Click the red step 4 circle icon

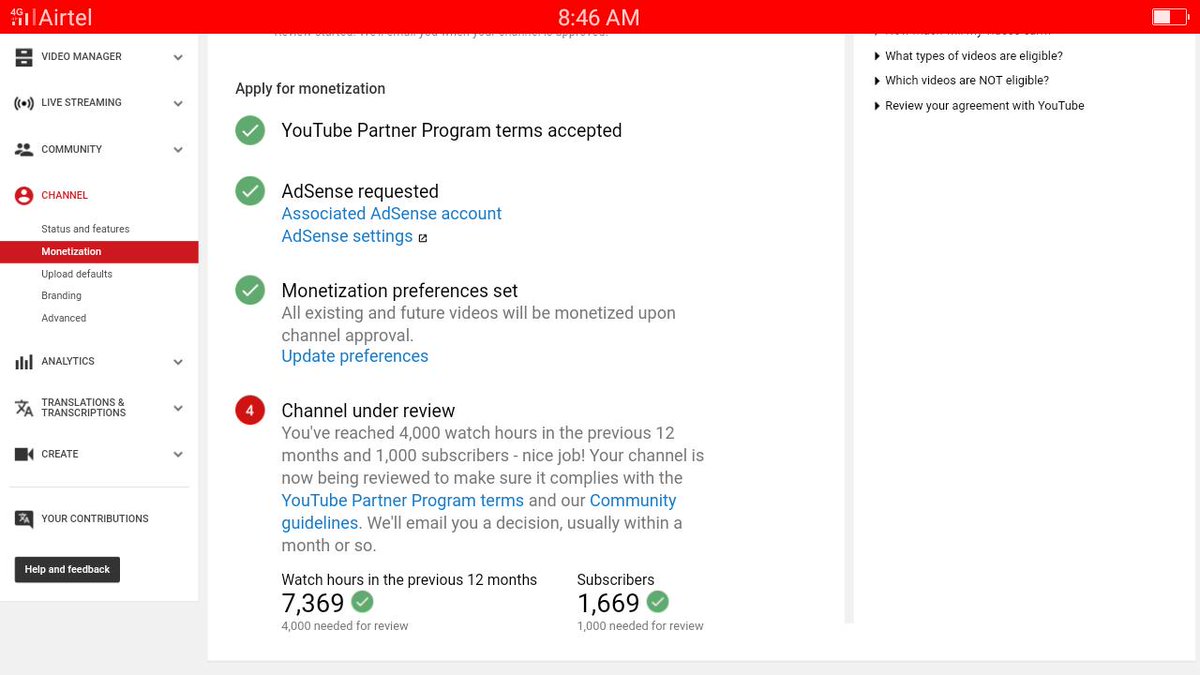click(x=250, y=410)
